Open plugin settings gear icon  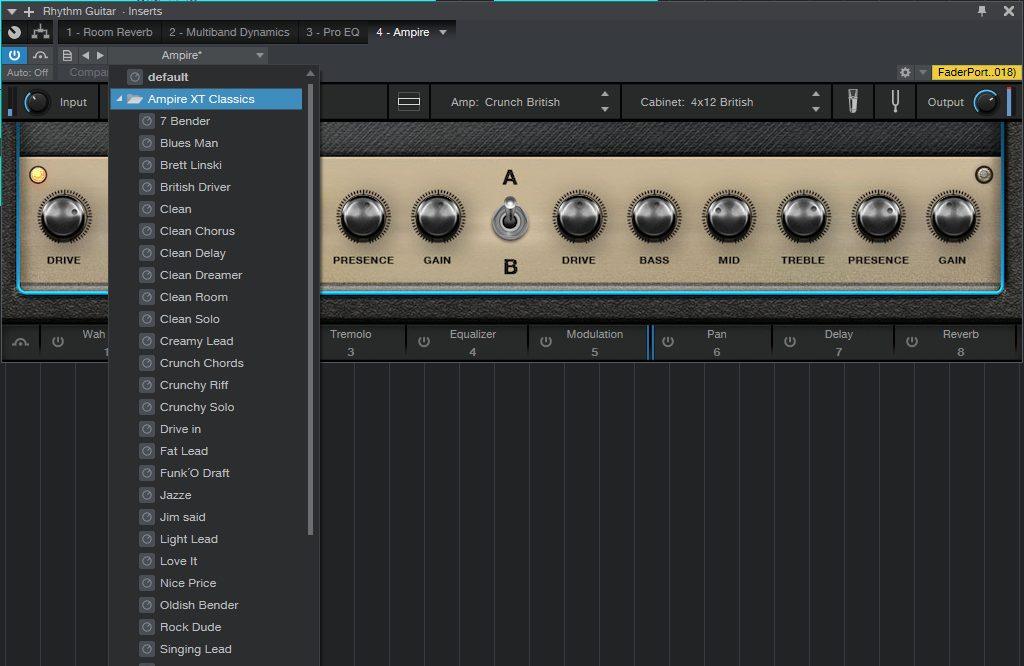coord(904,72)
